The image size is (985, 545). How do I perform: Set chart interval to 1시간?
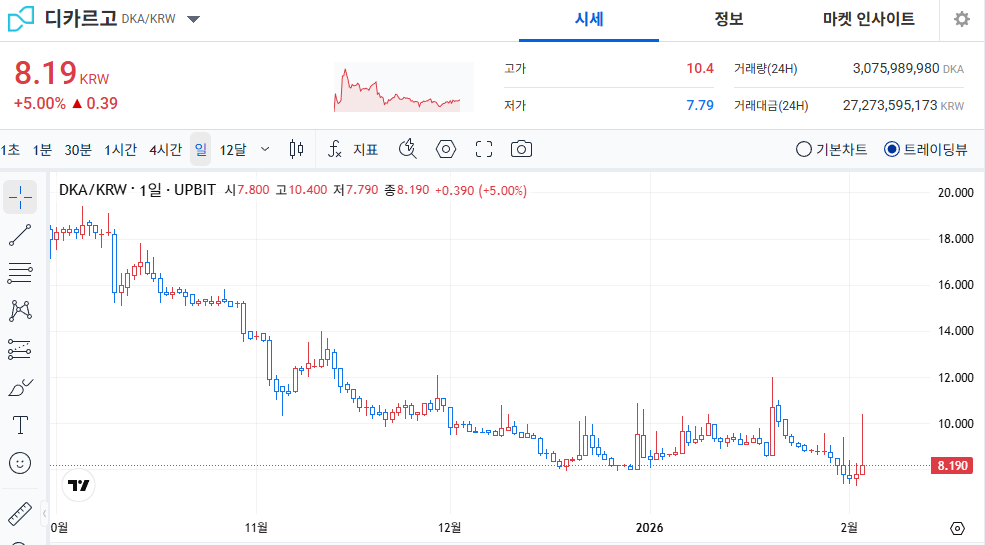(x=120, y=149)
